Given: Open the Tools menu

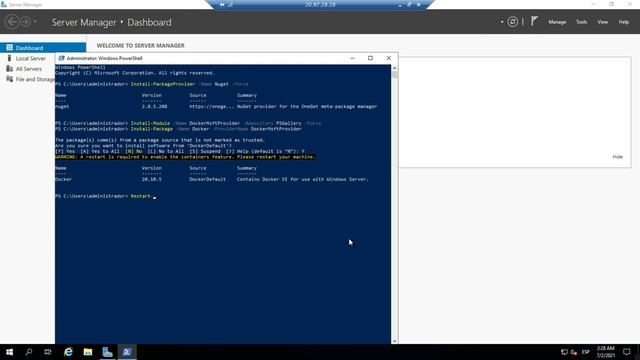Looking at the screenshot, I should click(x=581, y=22).
